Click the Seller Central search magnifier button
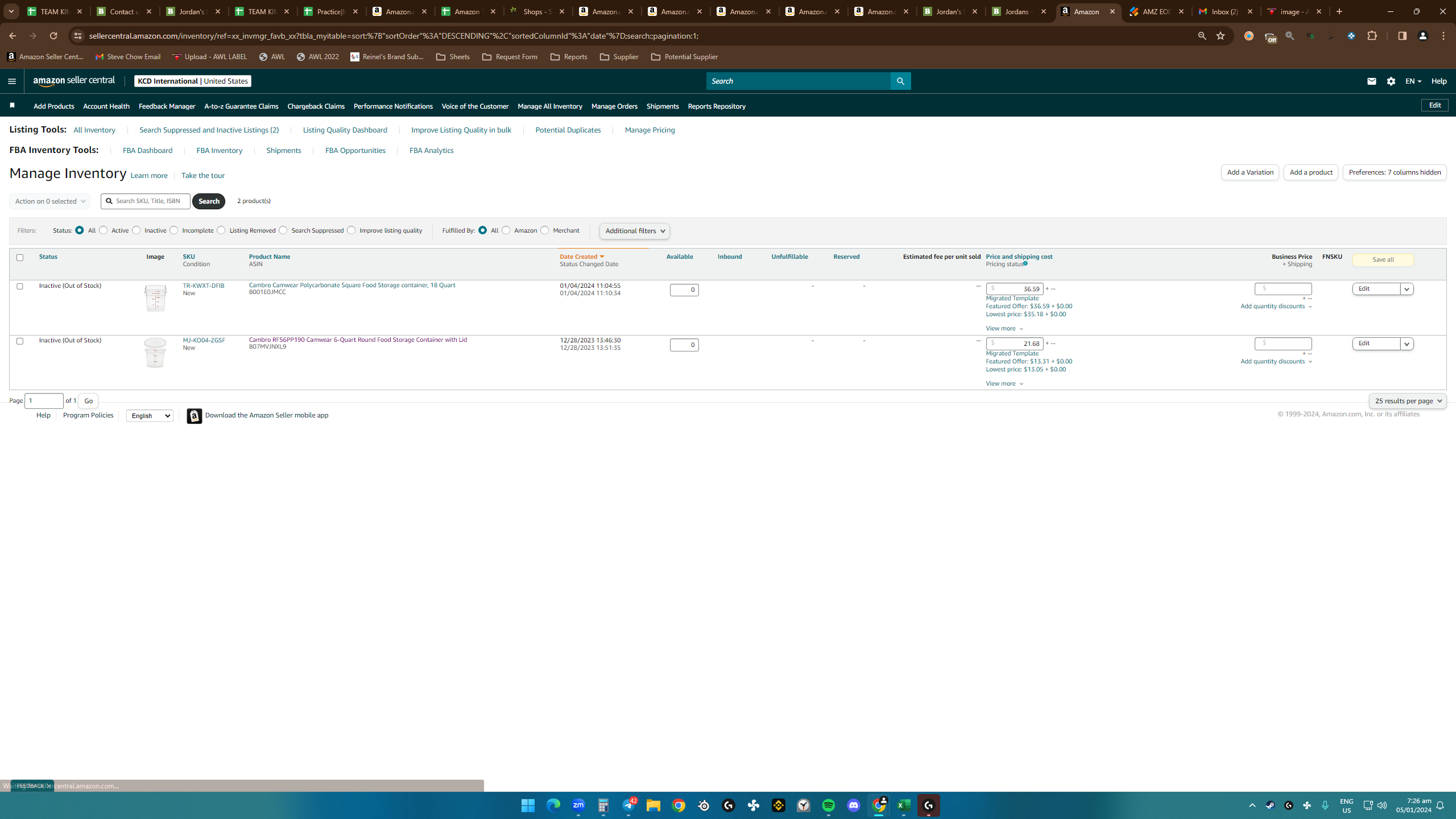 point(900,81)
